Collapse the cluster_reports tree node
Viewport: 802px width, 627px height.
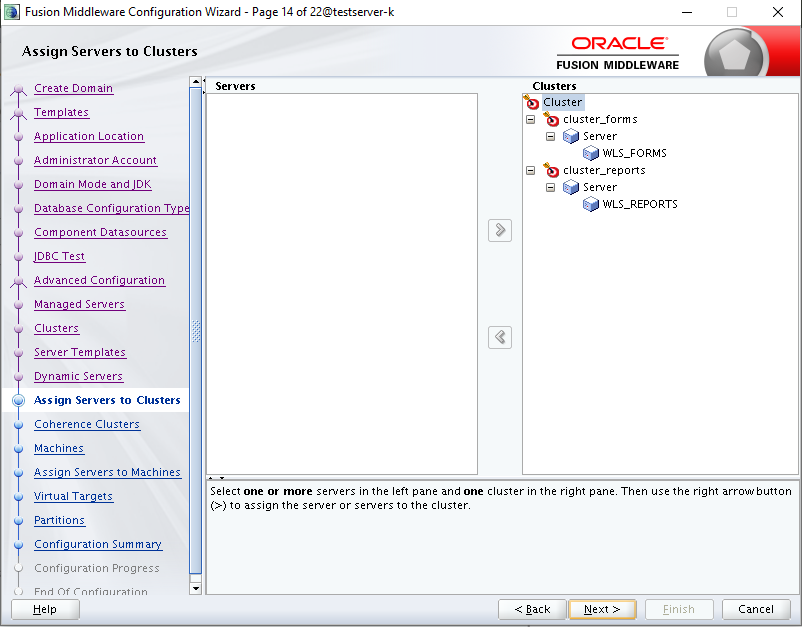tap(530, 170)
